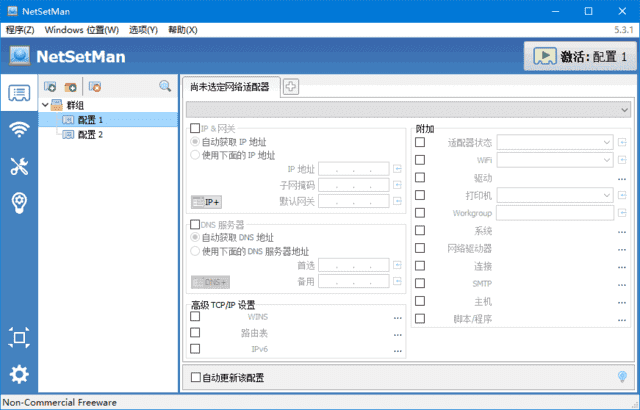Get current 适配器状态 value icon
Image resolution: width=640 pixels, height=410 pixels.
[x=622, y=142]
